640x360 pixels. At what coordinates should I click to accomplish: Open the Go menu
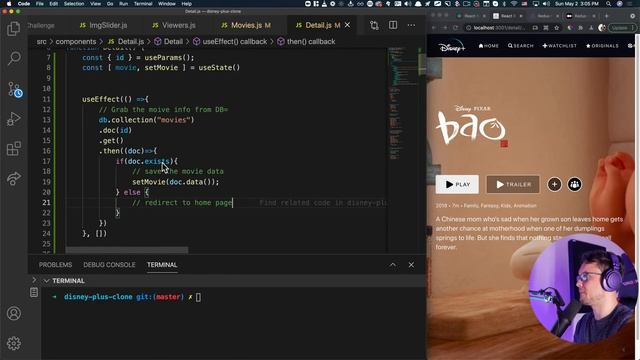(110, 4)
